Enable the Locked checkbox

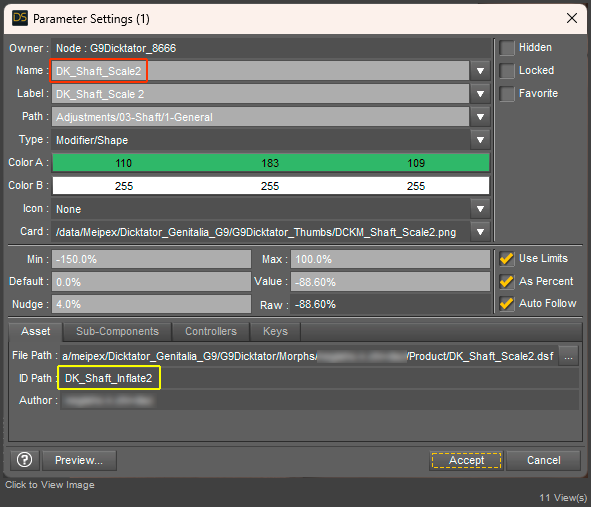point(507,71)
